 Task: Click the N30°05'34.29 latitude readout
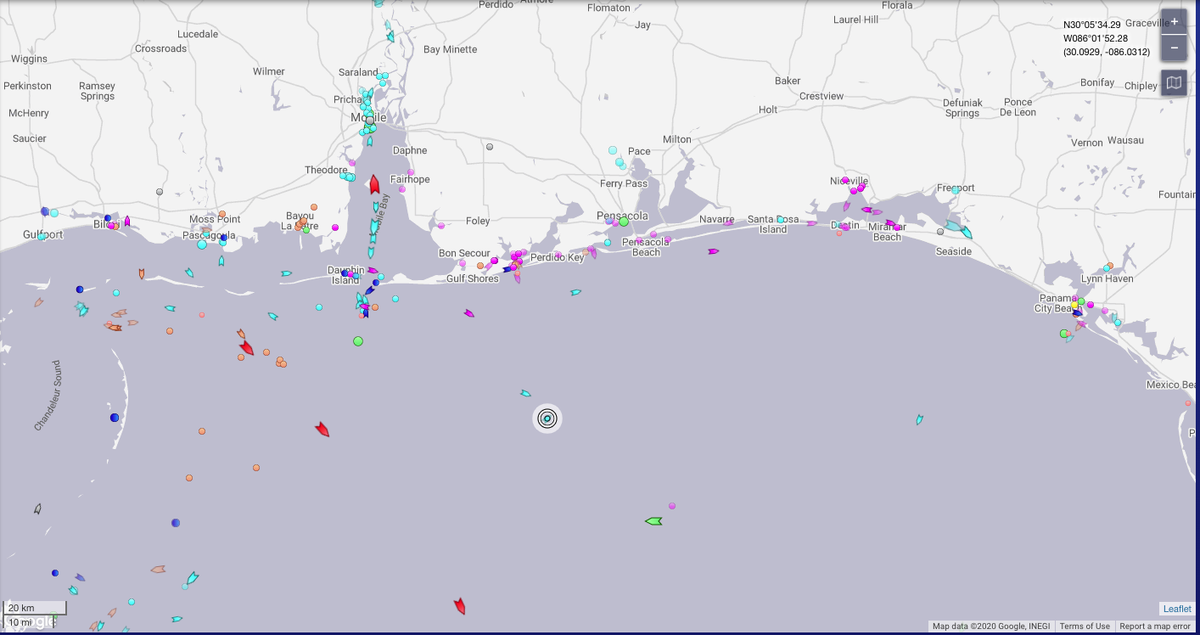[1093, 25]
